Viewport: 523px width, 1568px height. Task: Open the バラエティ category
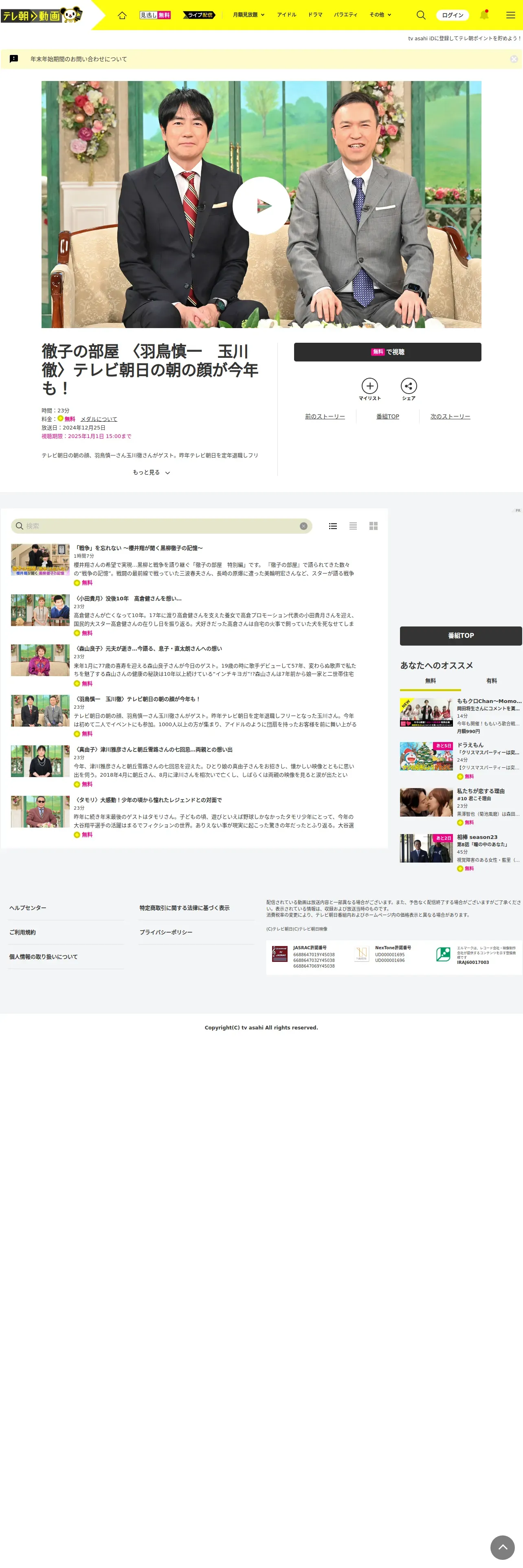click(345, 15)
